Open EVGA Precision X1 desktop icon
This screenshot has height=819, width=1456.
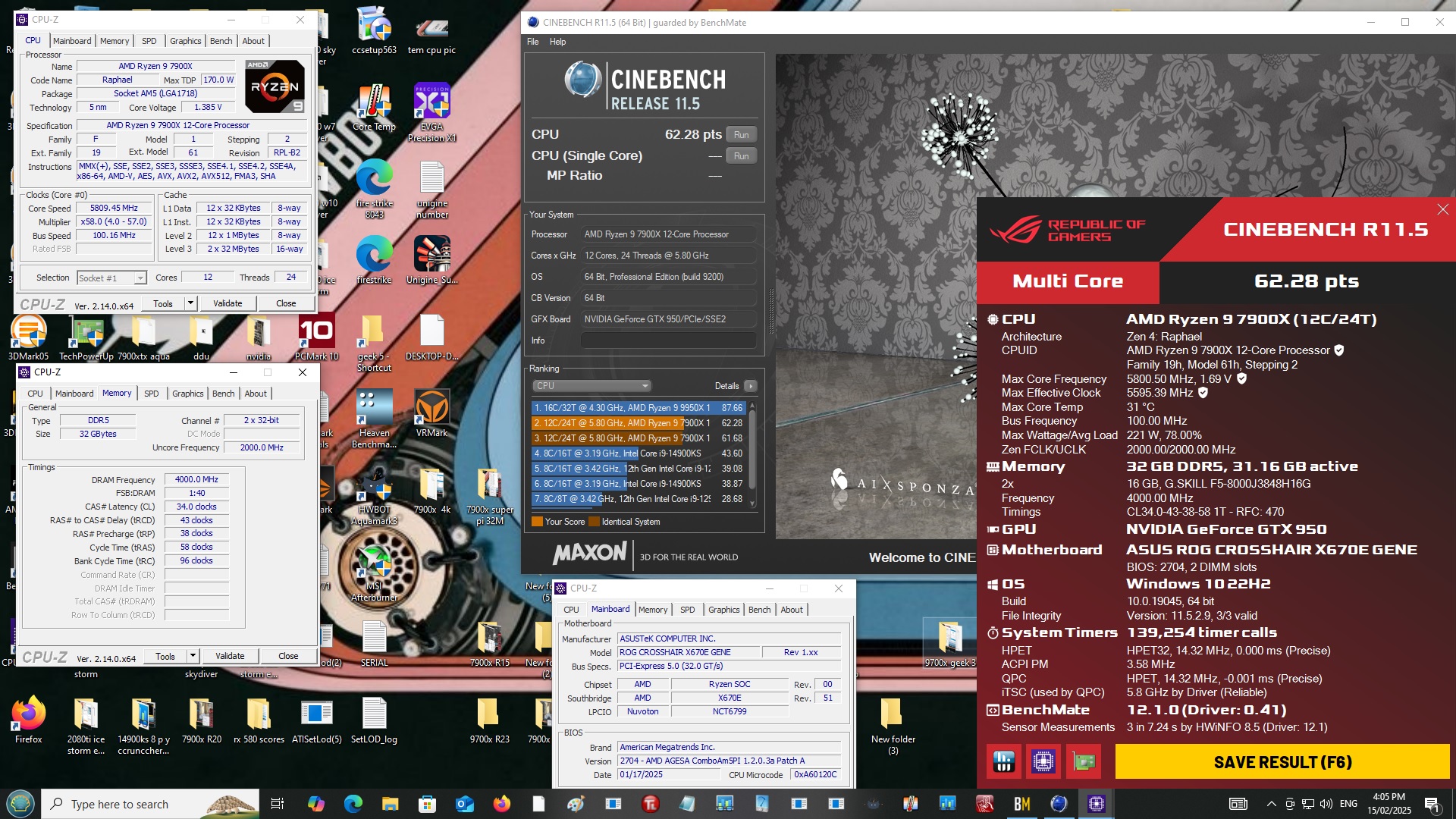(431, 112)
